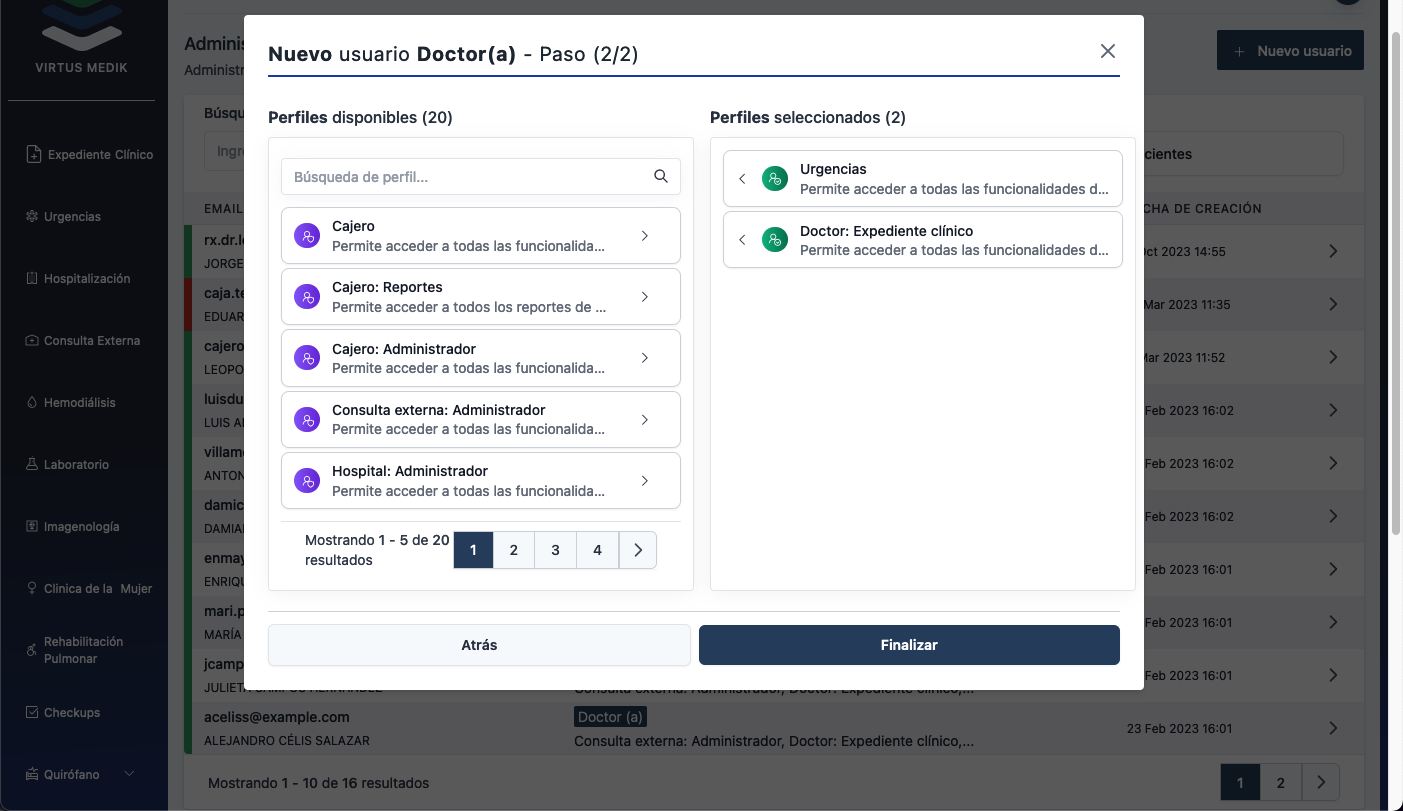Click next page arrow in profile pagination
This screenshot has width=1403, height=811.
click(x=638, y=550)
